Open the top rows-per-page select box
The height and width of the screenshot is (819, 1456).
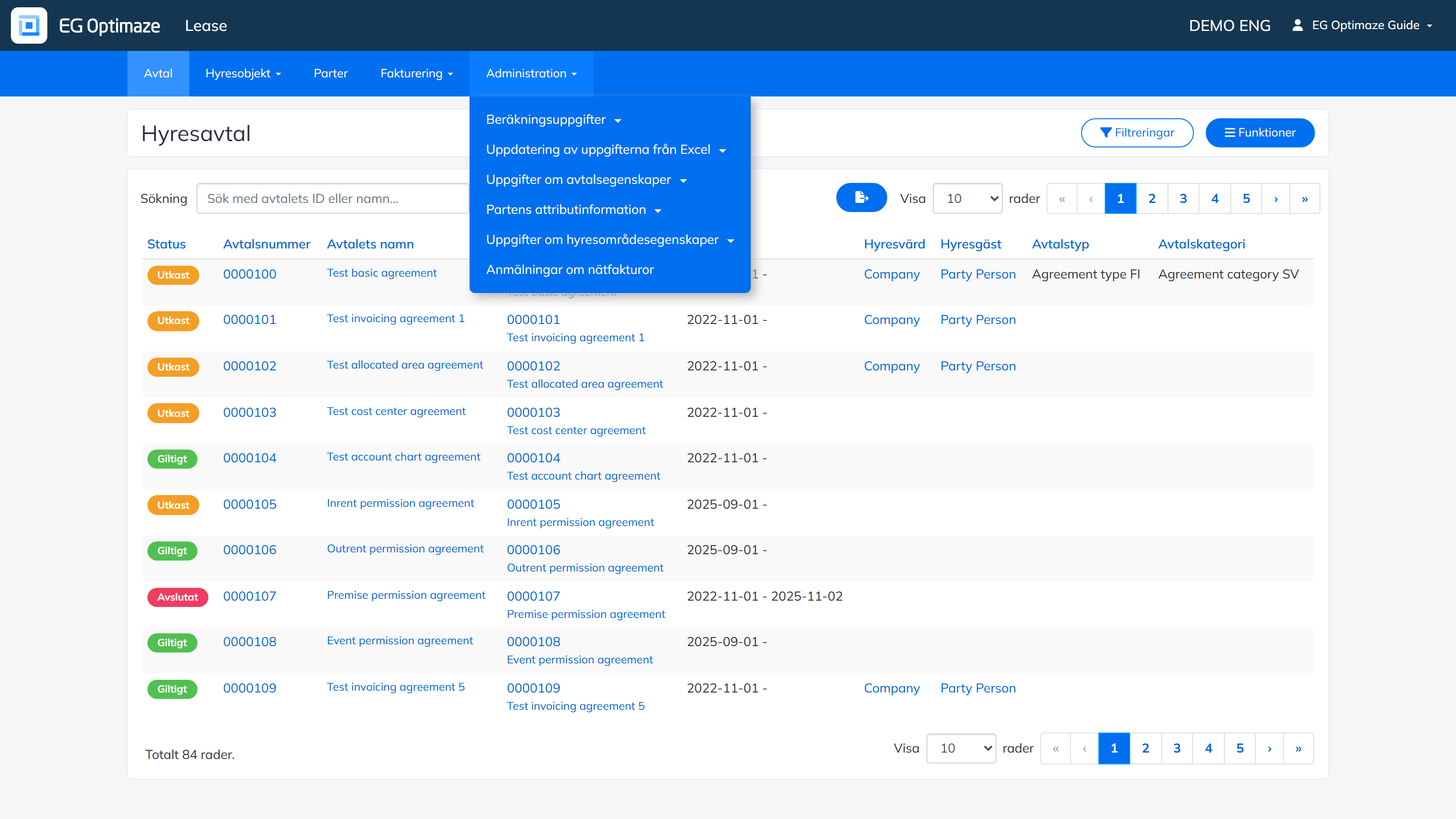point(967,198)
